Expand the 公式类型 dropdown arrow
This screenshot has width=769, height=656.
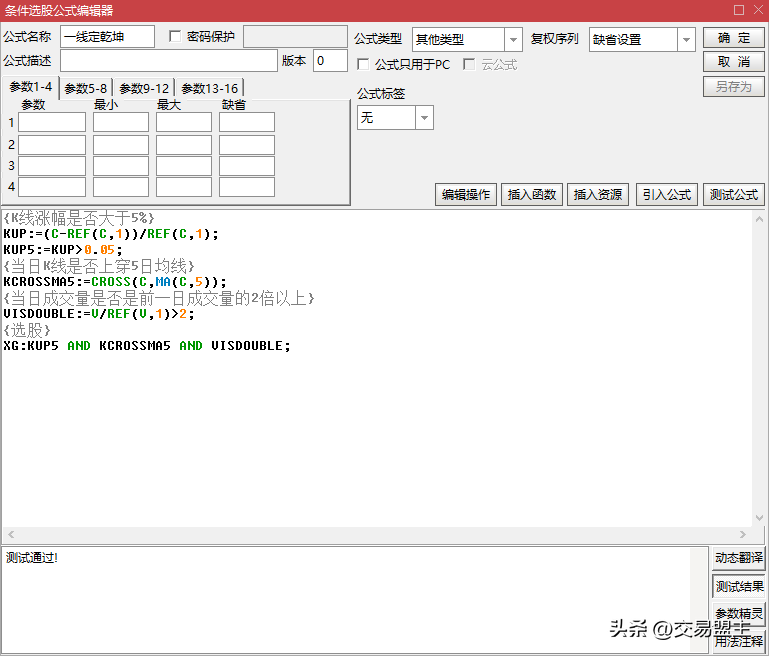coord(513,40)
